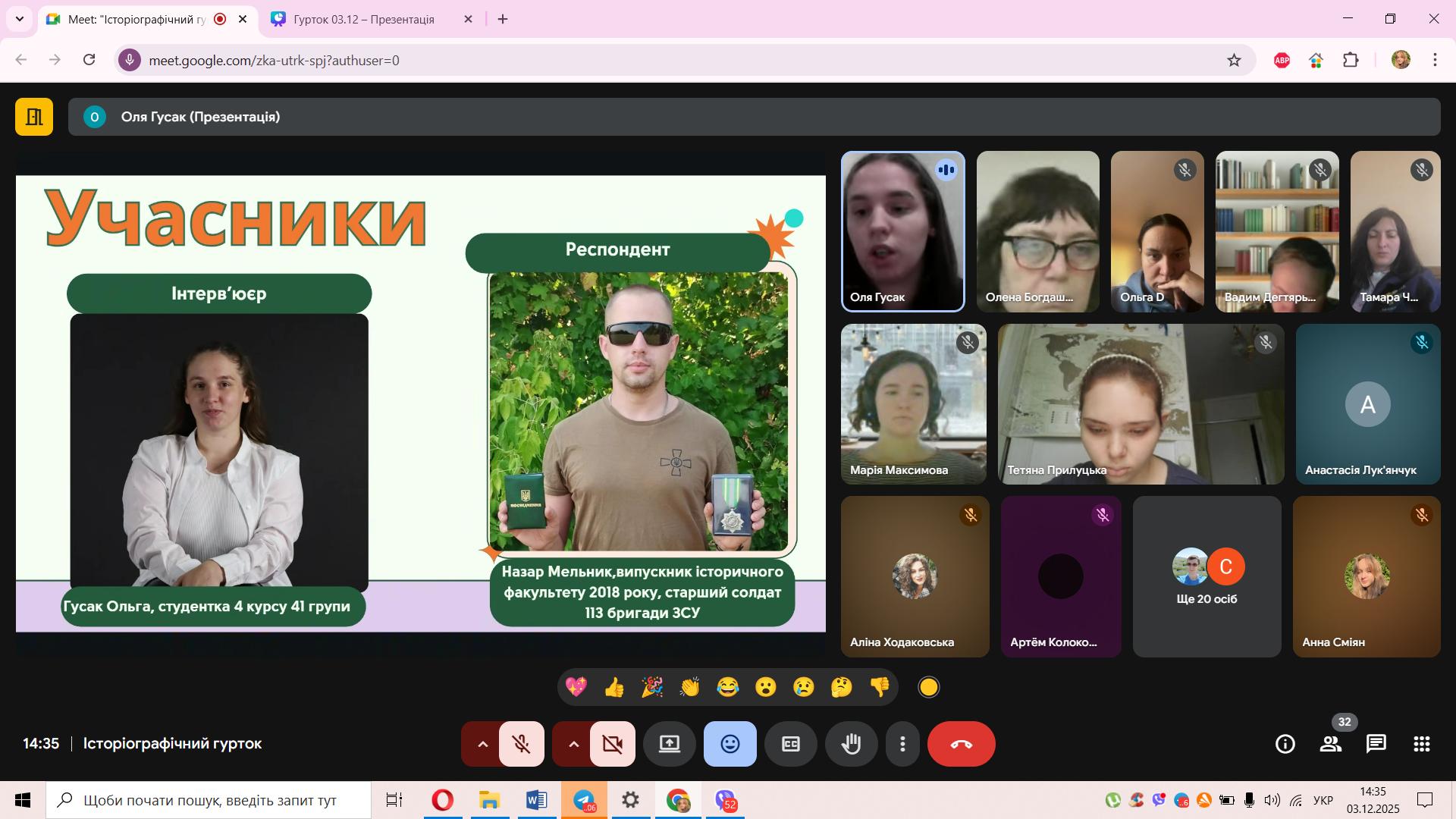1456x819 pixels.
Task: Click the Ще 20 осіб participants tile
Action: [x=1207, y=576]
